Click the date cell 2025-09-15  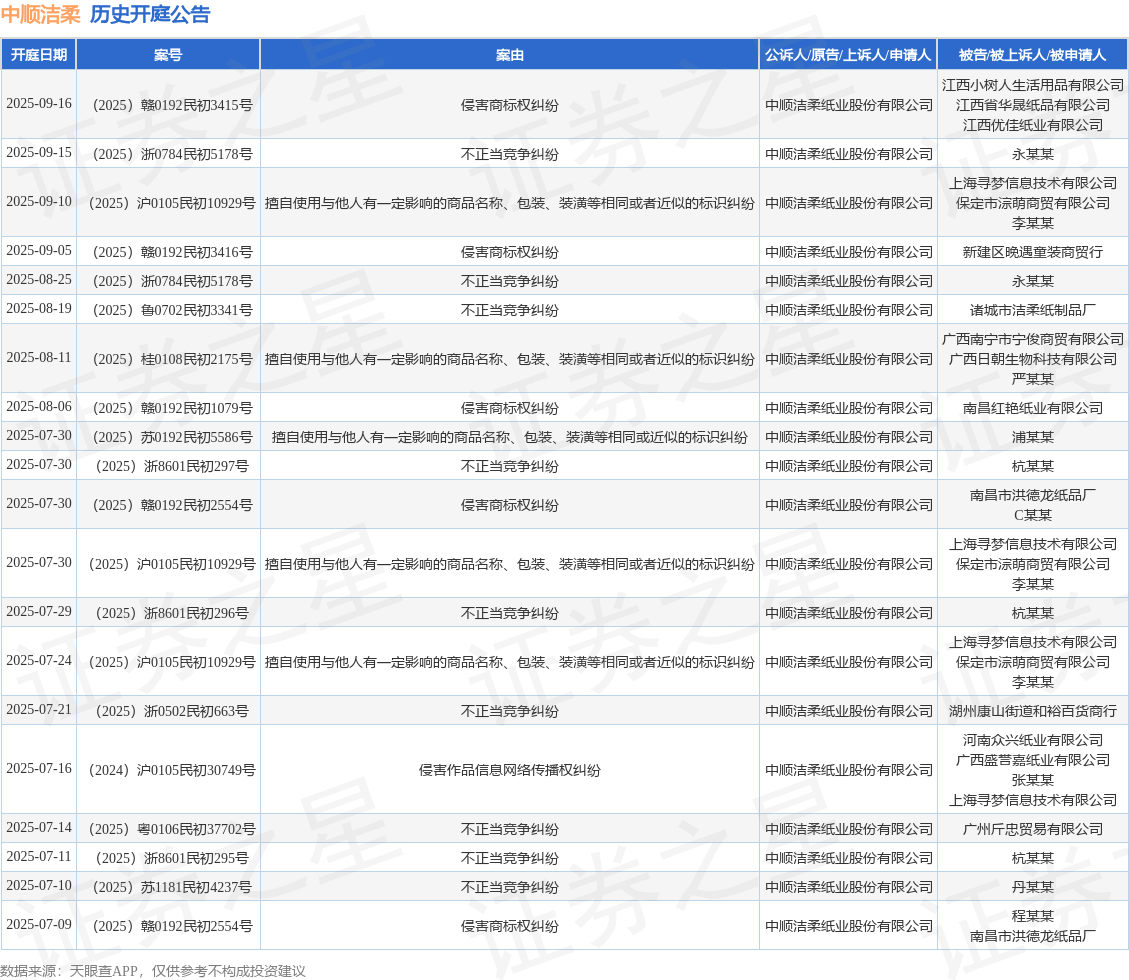click(39, 153)
